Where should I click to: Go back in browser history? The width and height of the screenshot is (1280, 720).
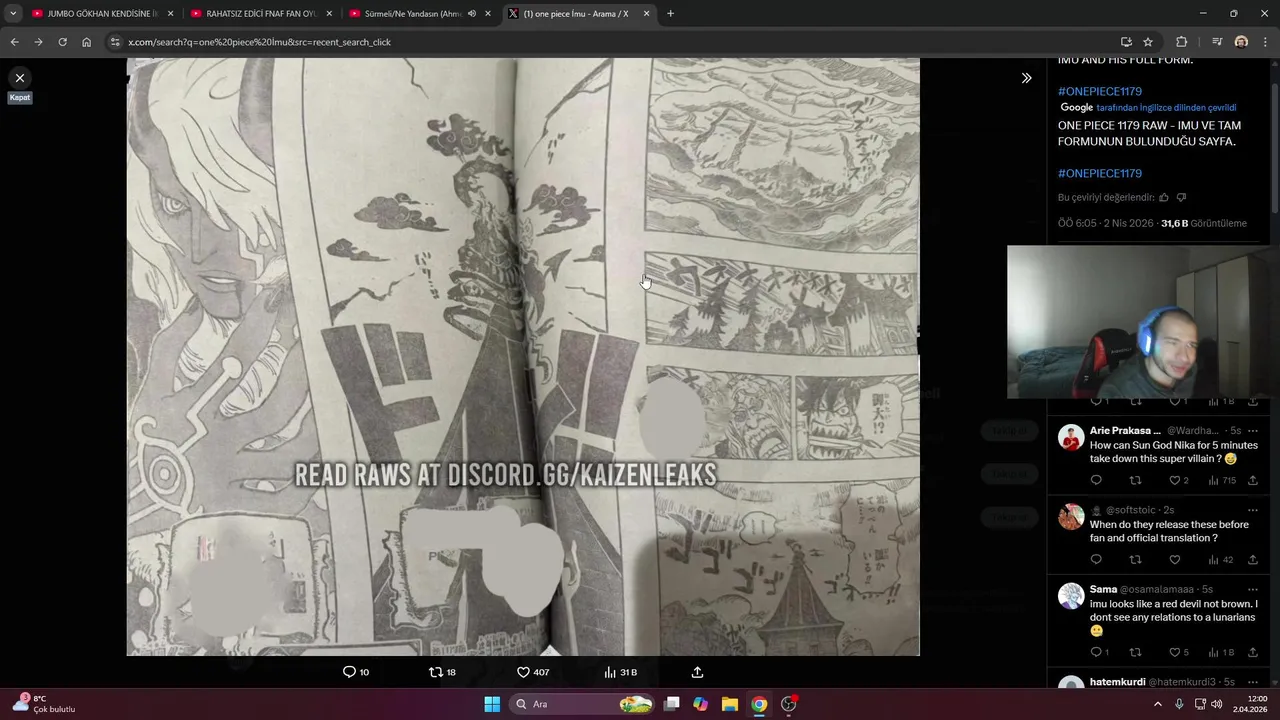click(14, 42)
